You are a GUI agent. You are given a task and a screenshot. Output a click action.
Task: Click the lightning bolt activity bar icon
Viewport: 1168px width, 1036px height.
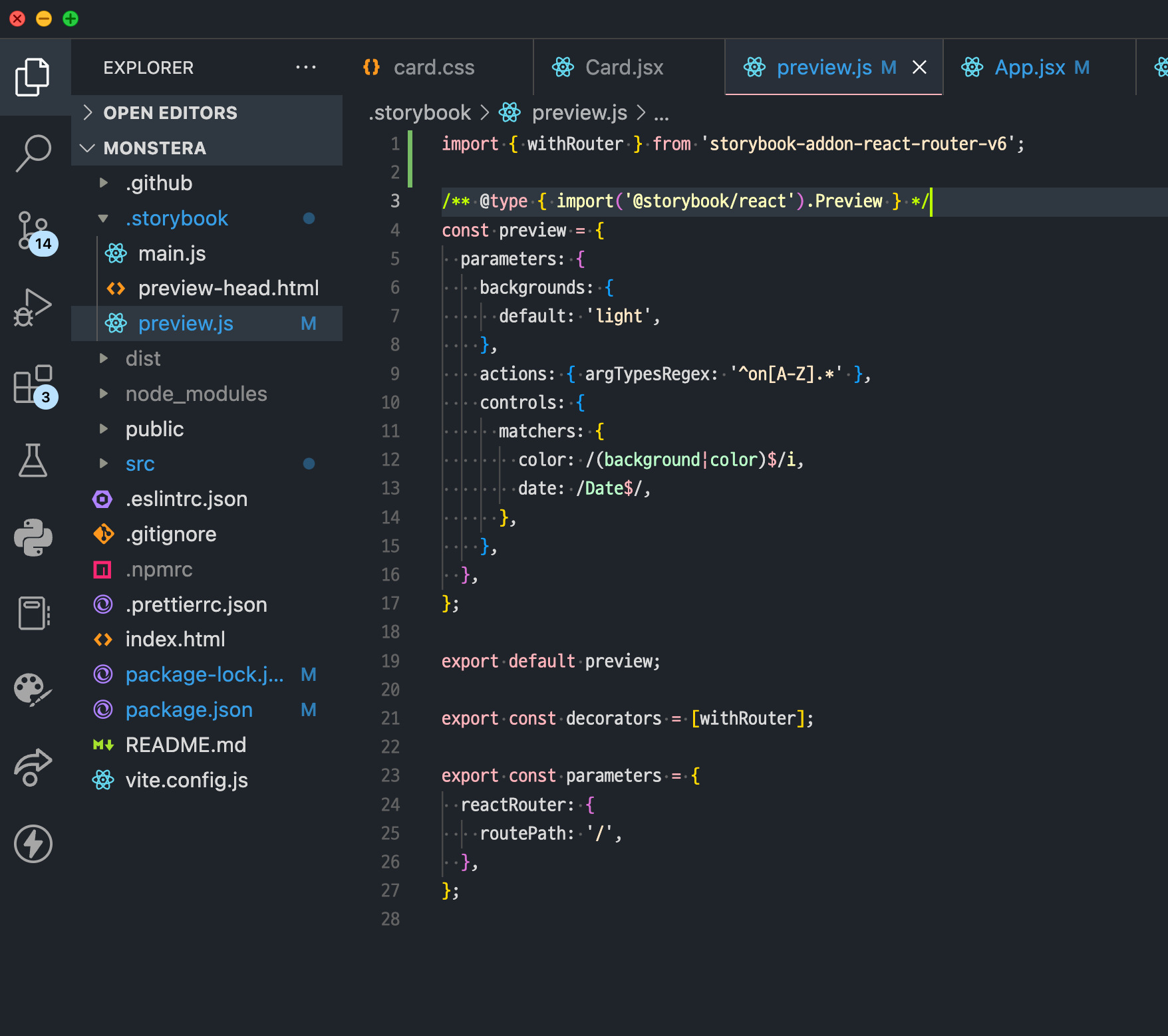pyautogui.click(x=33, y=843)
